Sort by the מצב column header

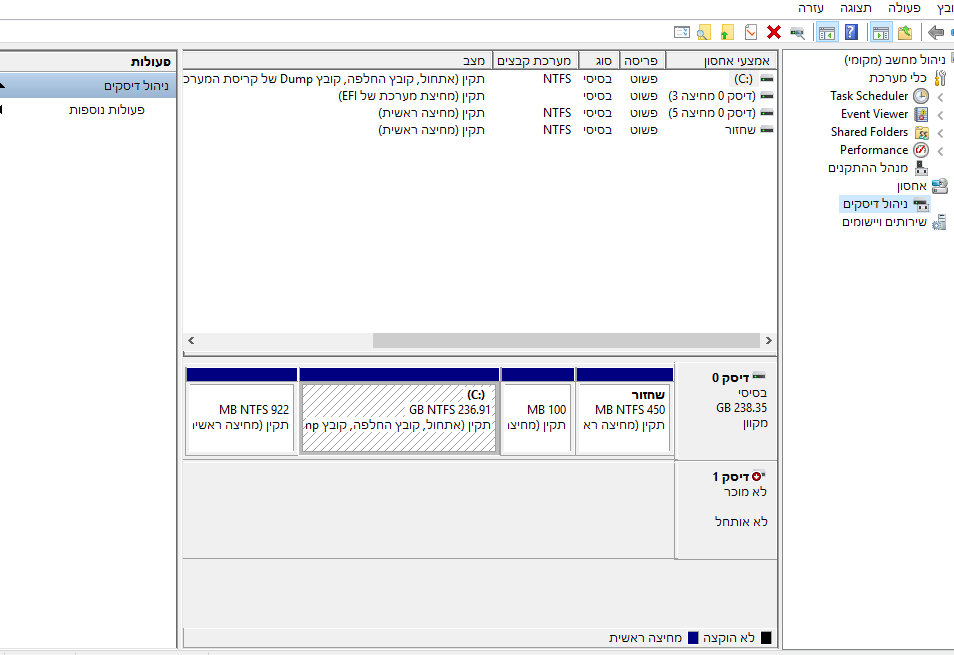point(338,60)
